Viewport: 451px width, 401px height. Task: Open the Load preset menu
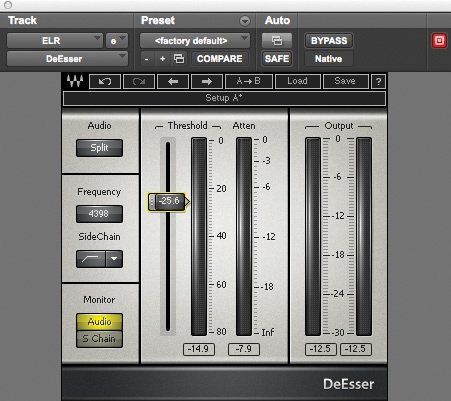297,81
